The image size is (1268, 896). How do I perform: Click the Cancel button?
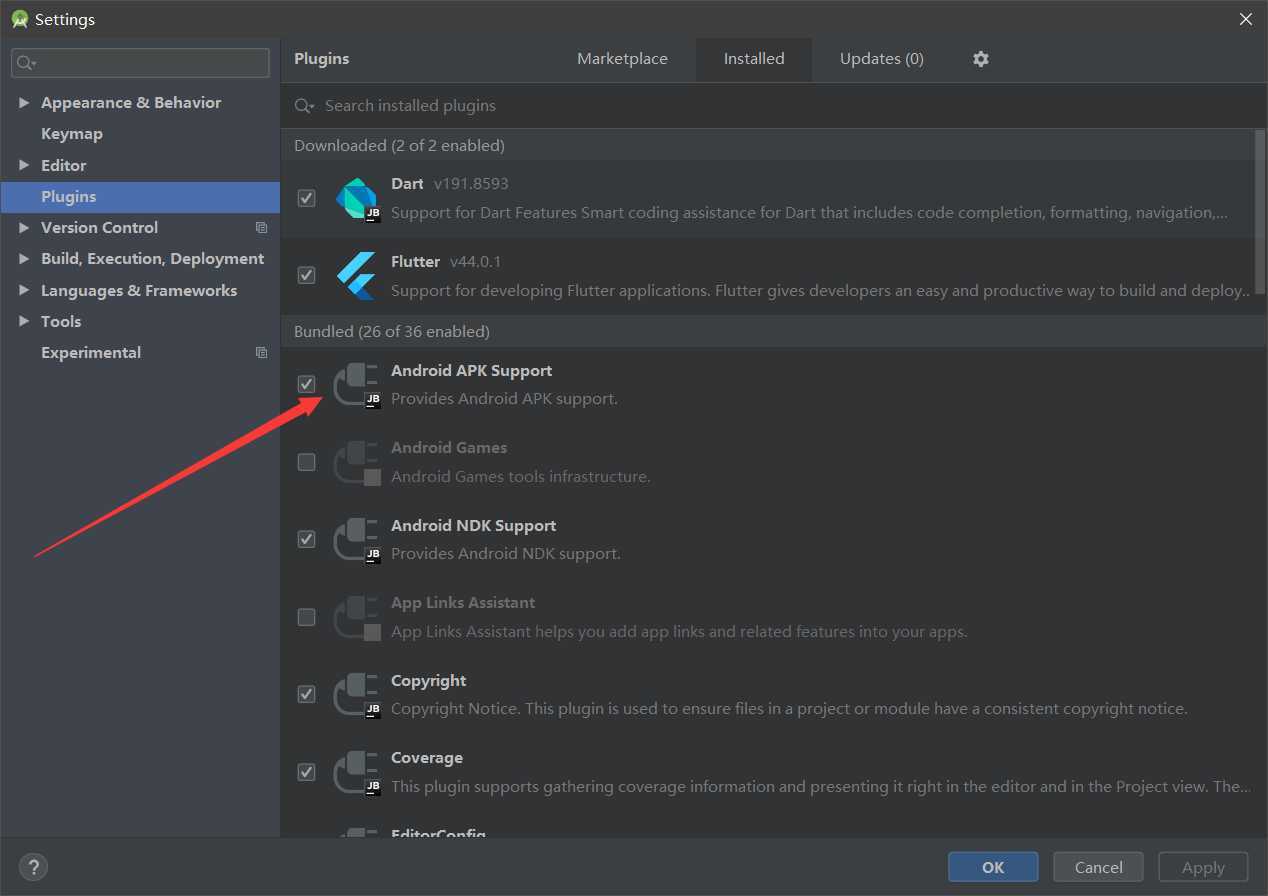1098,867
